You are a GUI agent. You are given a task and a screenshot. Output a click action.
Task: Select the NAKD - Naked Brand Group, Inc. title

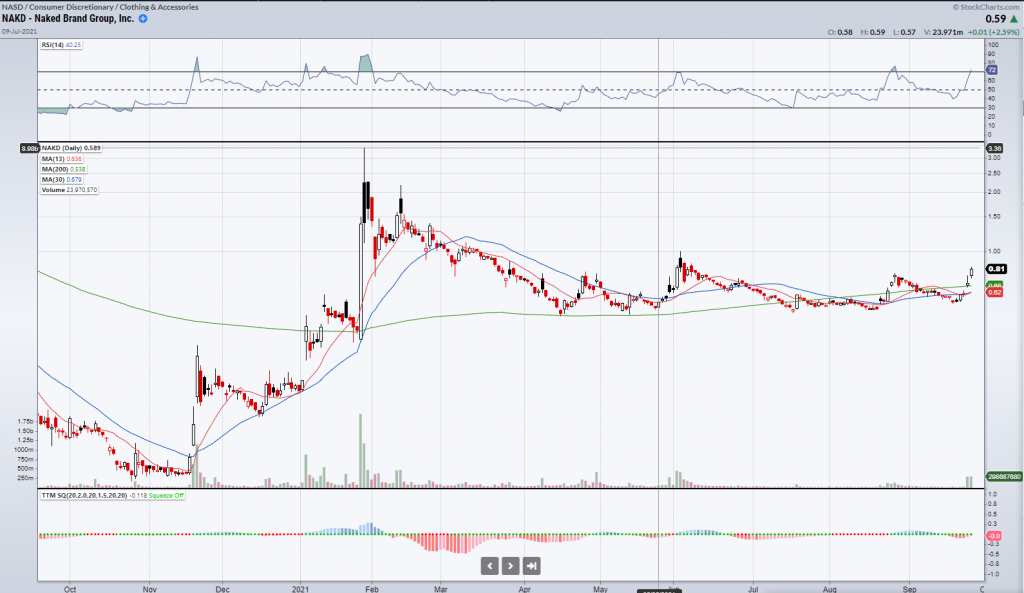coord(68,18)
